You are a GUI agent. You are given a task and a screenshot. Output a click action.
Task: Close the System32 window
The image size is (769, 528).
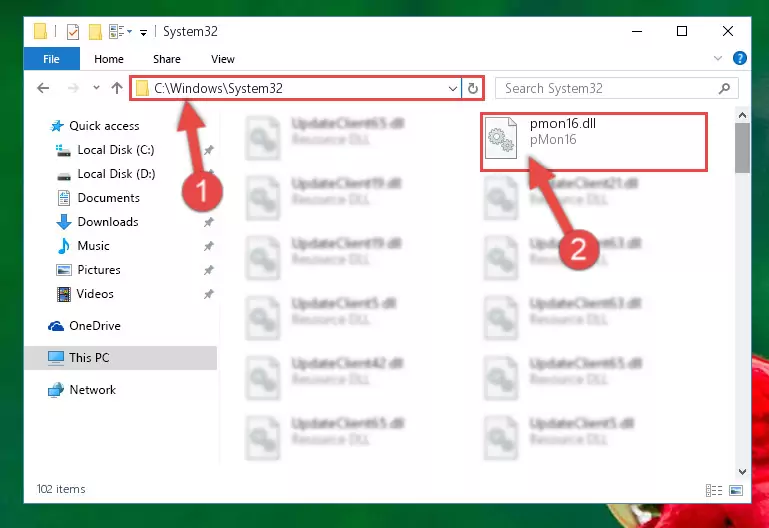coord(728,31)
